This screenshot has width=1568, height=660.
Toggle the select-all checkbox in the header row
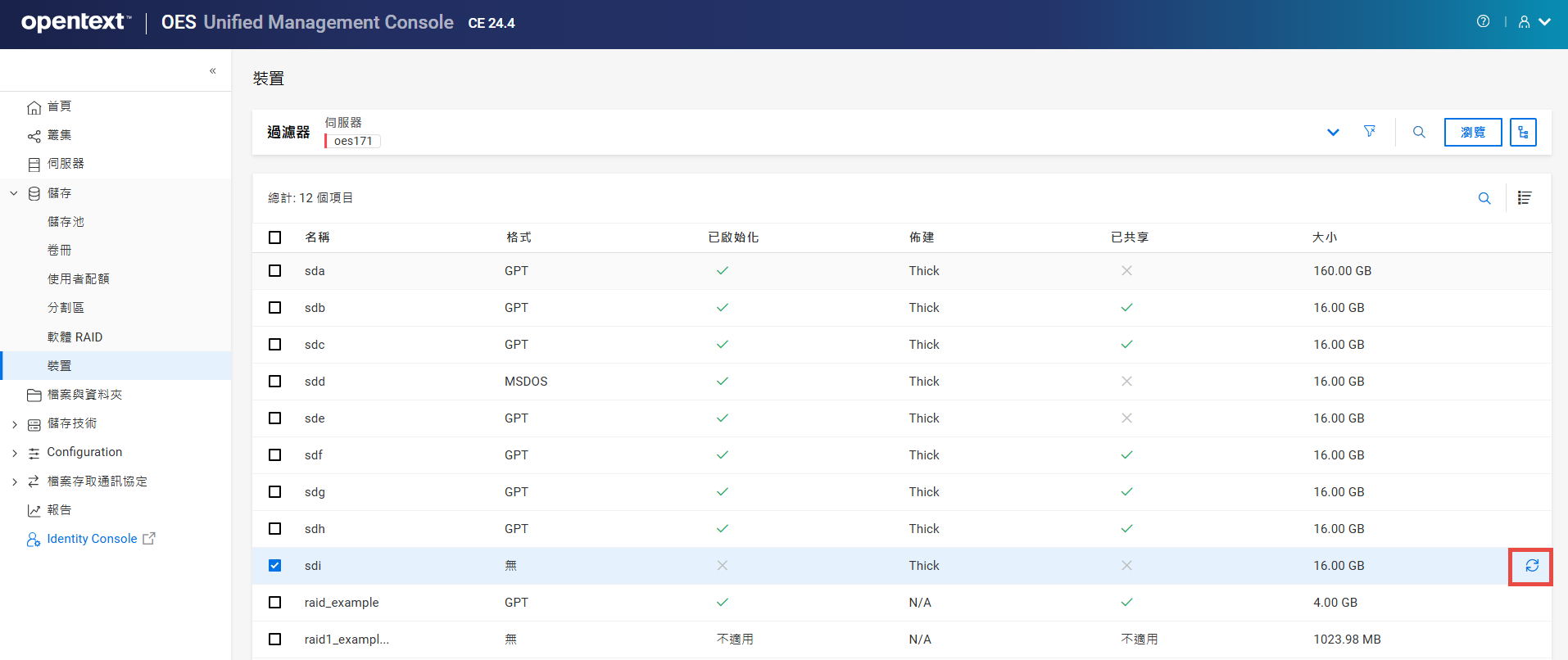tap(275, 237)
